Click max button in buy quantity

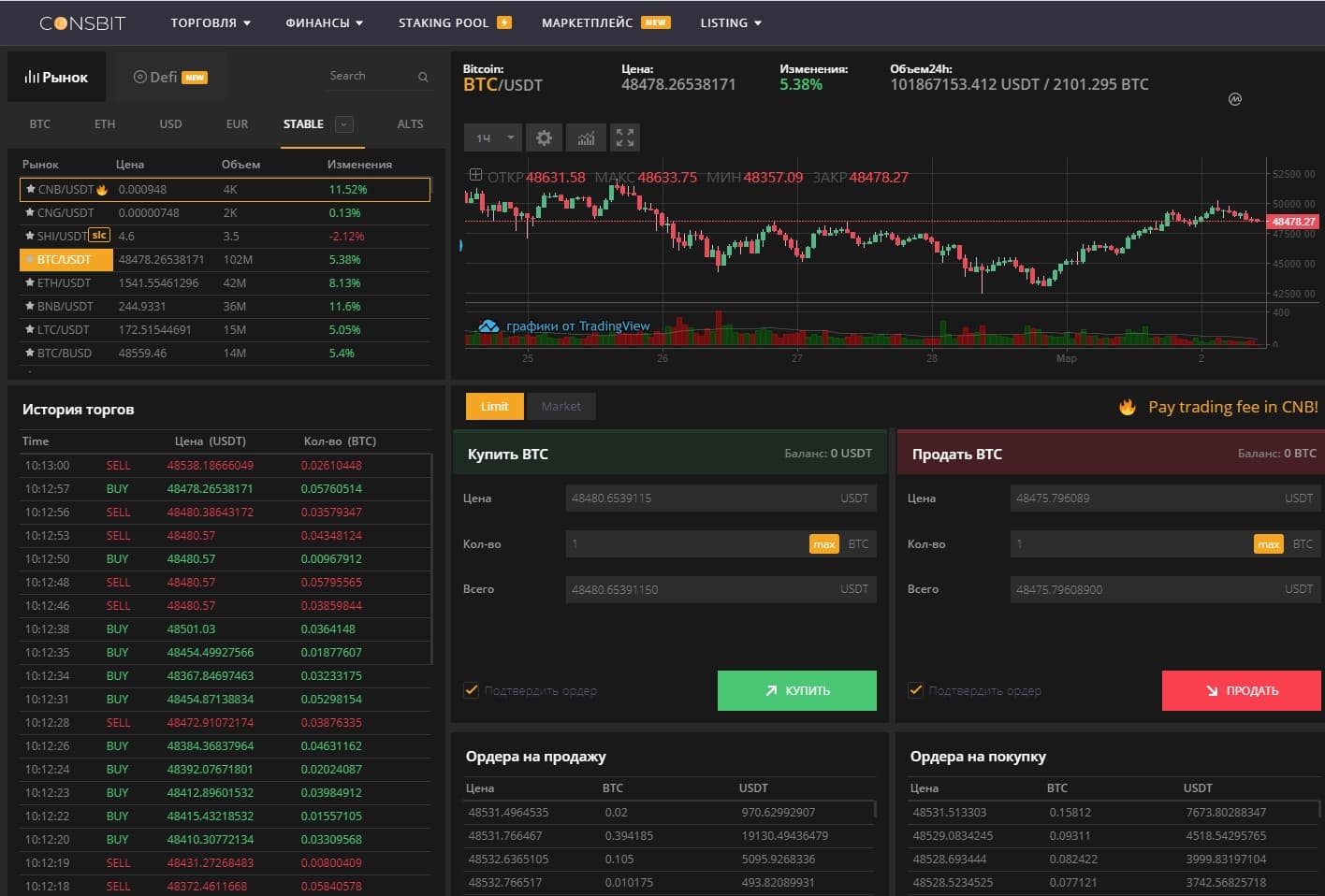point(824,544)
